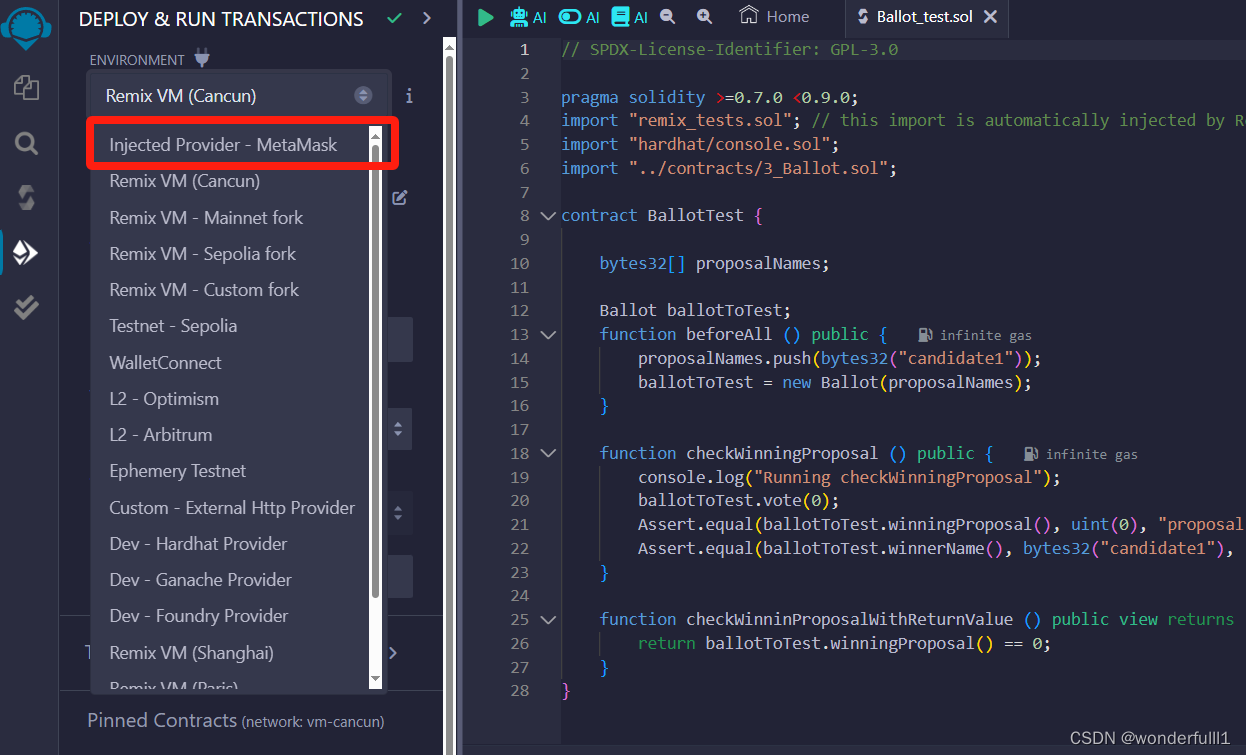Open the File Explorer sidebar icon
1246x755 pixels.
27,88
